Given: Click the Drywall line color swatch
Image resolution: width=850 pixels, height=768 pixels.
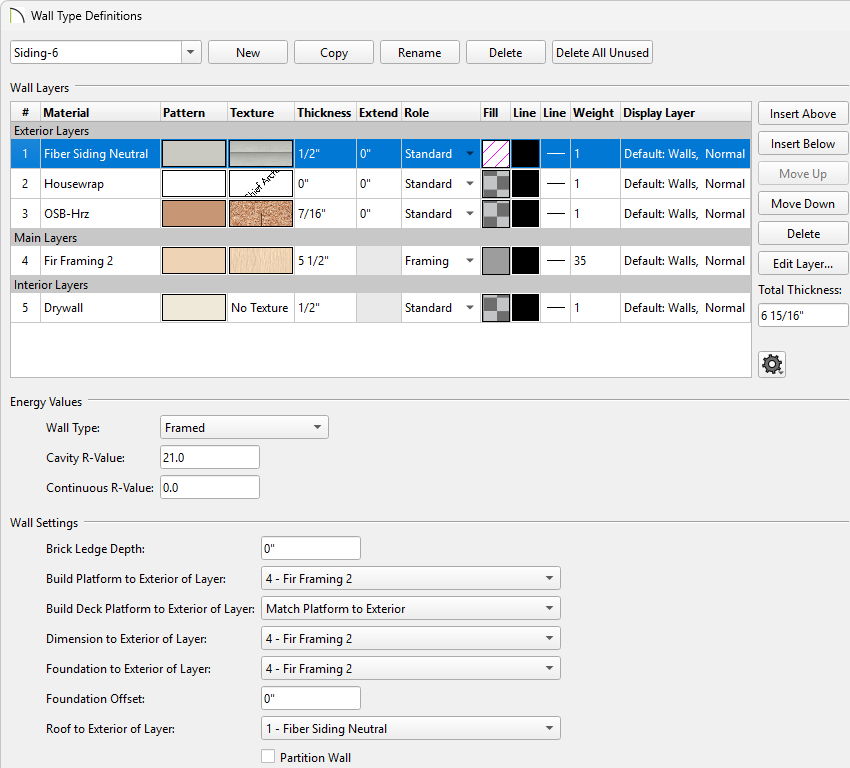Looking at the screenshot, I should [x=525, y=308].
